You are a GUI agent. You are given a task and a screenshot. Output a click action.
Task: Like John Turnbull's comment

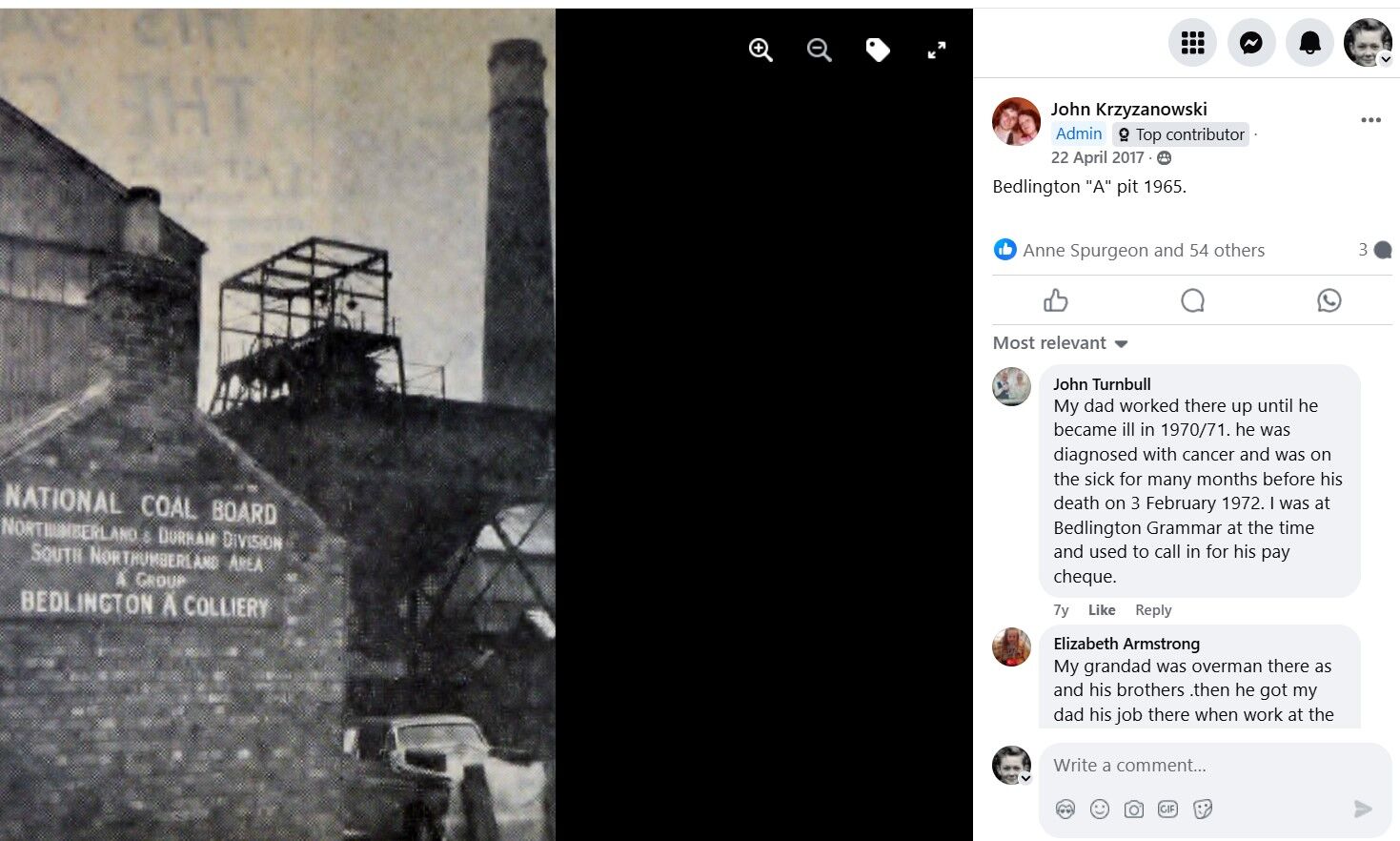[x=1102, y=610]
